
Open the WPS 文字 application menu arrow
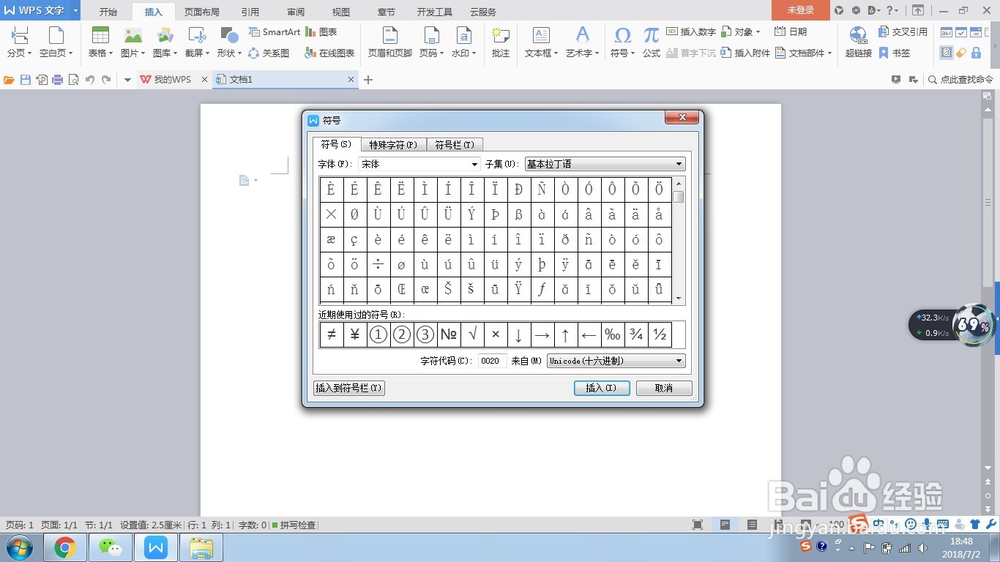coord(75,10)
